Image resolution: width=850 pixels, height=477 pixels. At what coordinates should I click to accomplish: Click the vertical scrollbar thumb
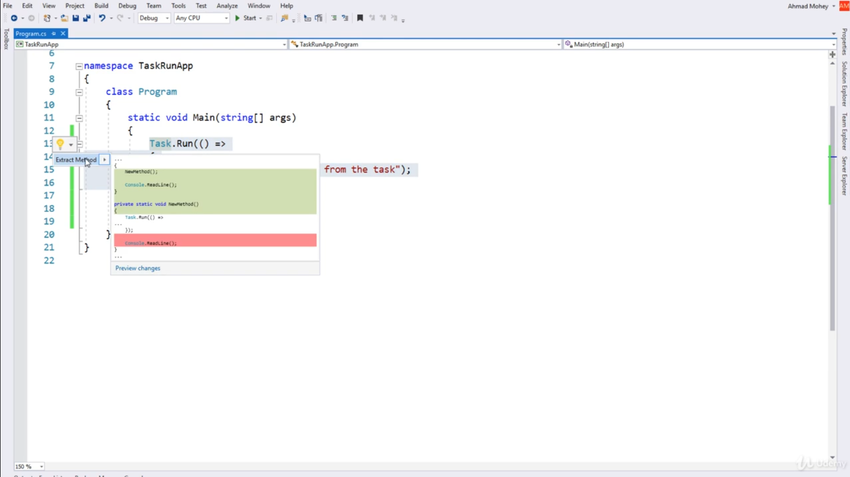click(x=833, y=217)
